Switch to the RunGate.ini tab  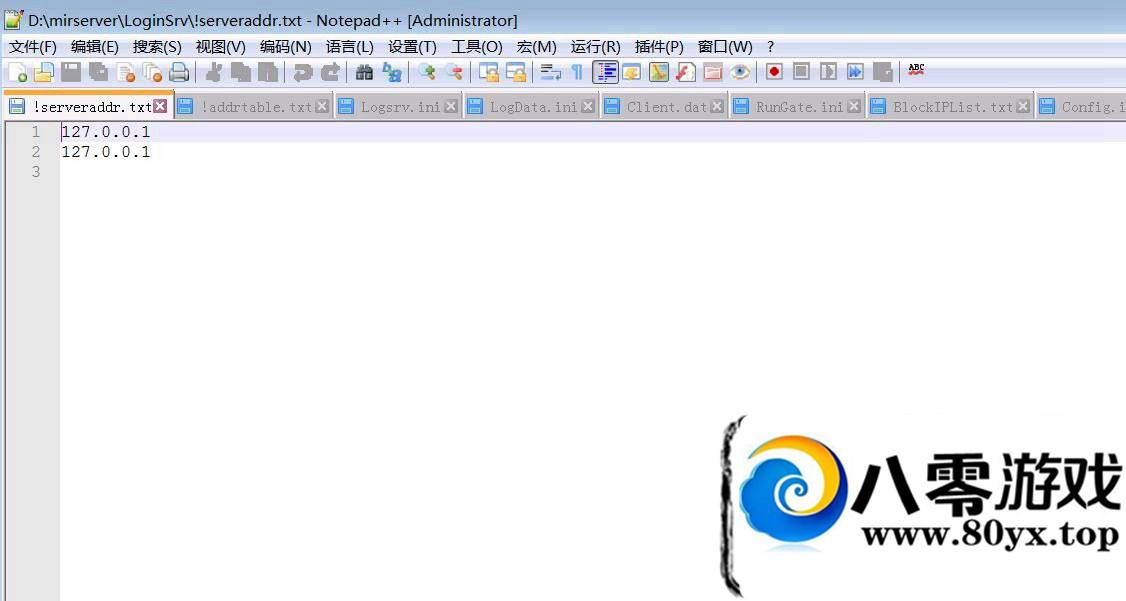799,107
